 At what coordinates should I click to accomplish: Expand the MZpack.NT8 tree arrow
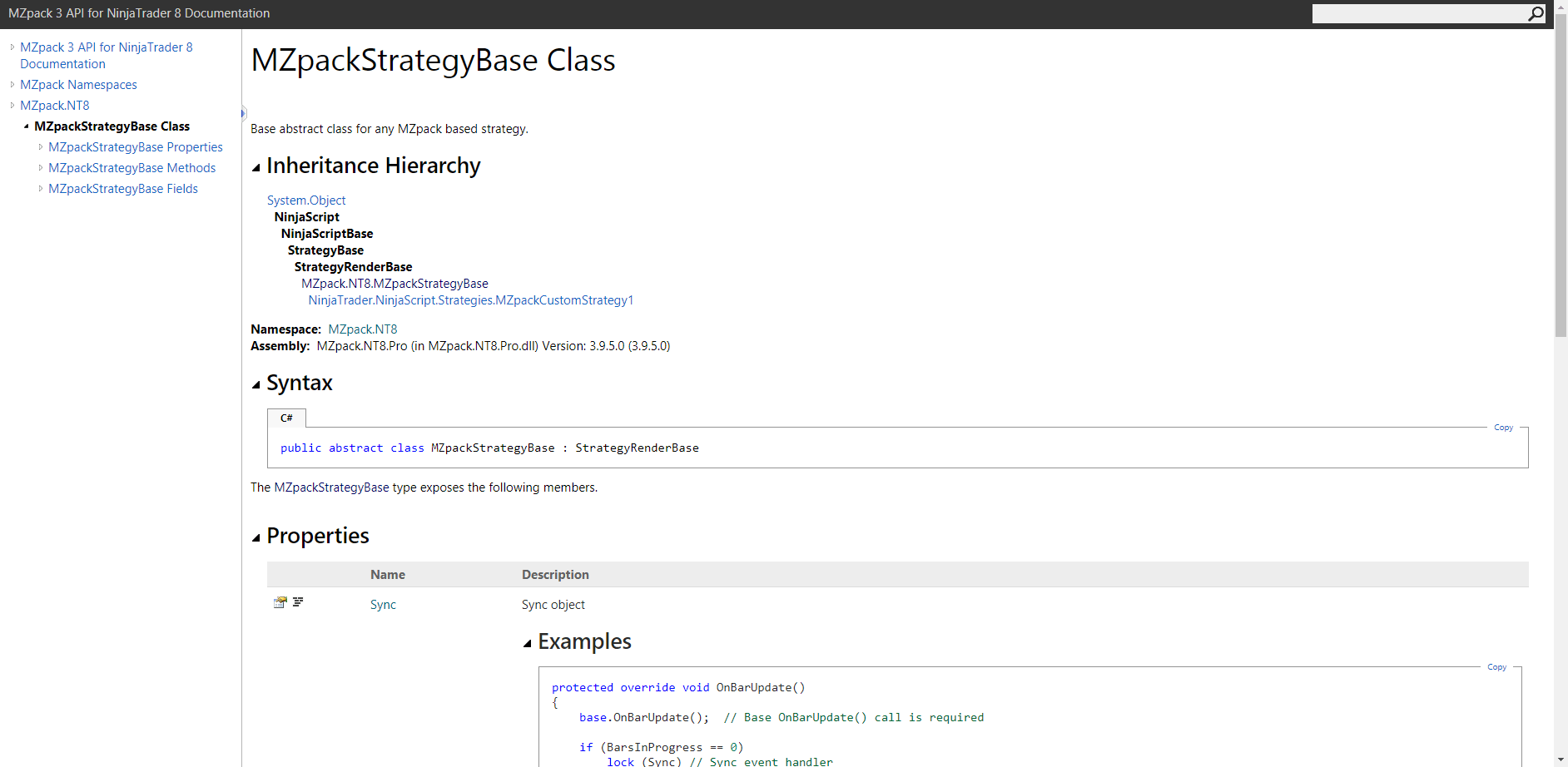tap(12, 106)
